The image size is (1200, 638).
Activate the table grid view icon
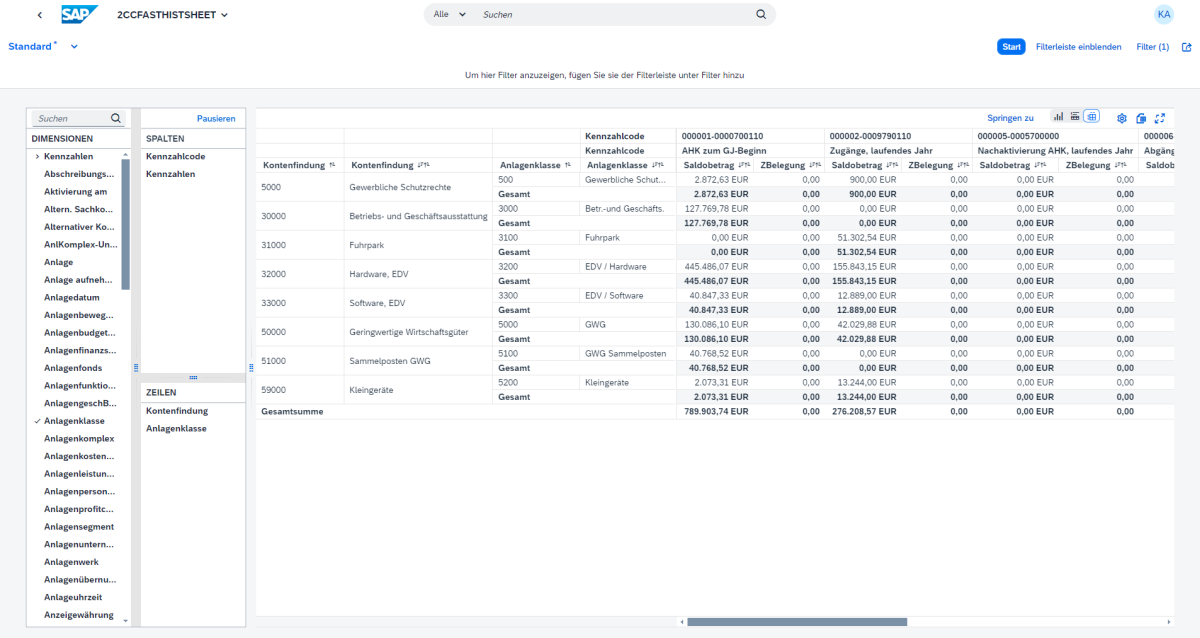1091,118
